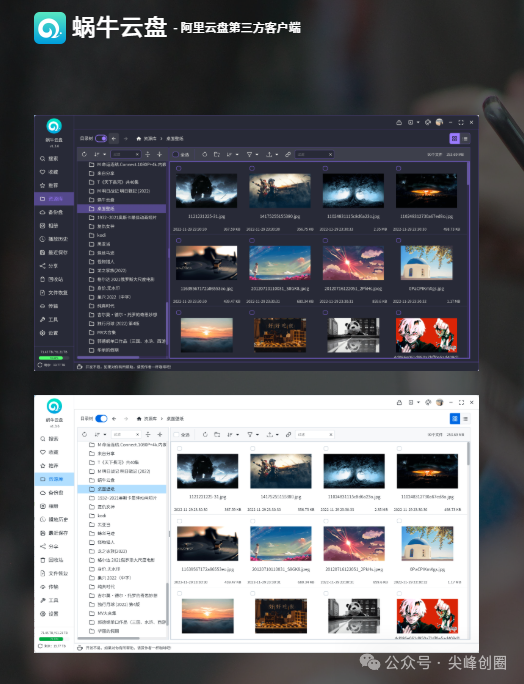Viewport: 524px width, 684px height.
Task: Open sort dropdown in dark window file toolbar
Action: [x=232, y=154]
